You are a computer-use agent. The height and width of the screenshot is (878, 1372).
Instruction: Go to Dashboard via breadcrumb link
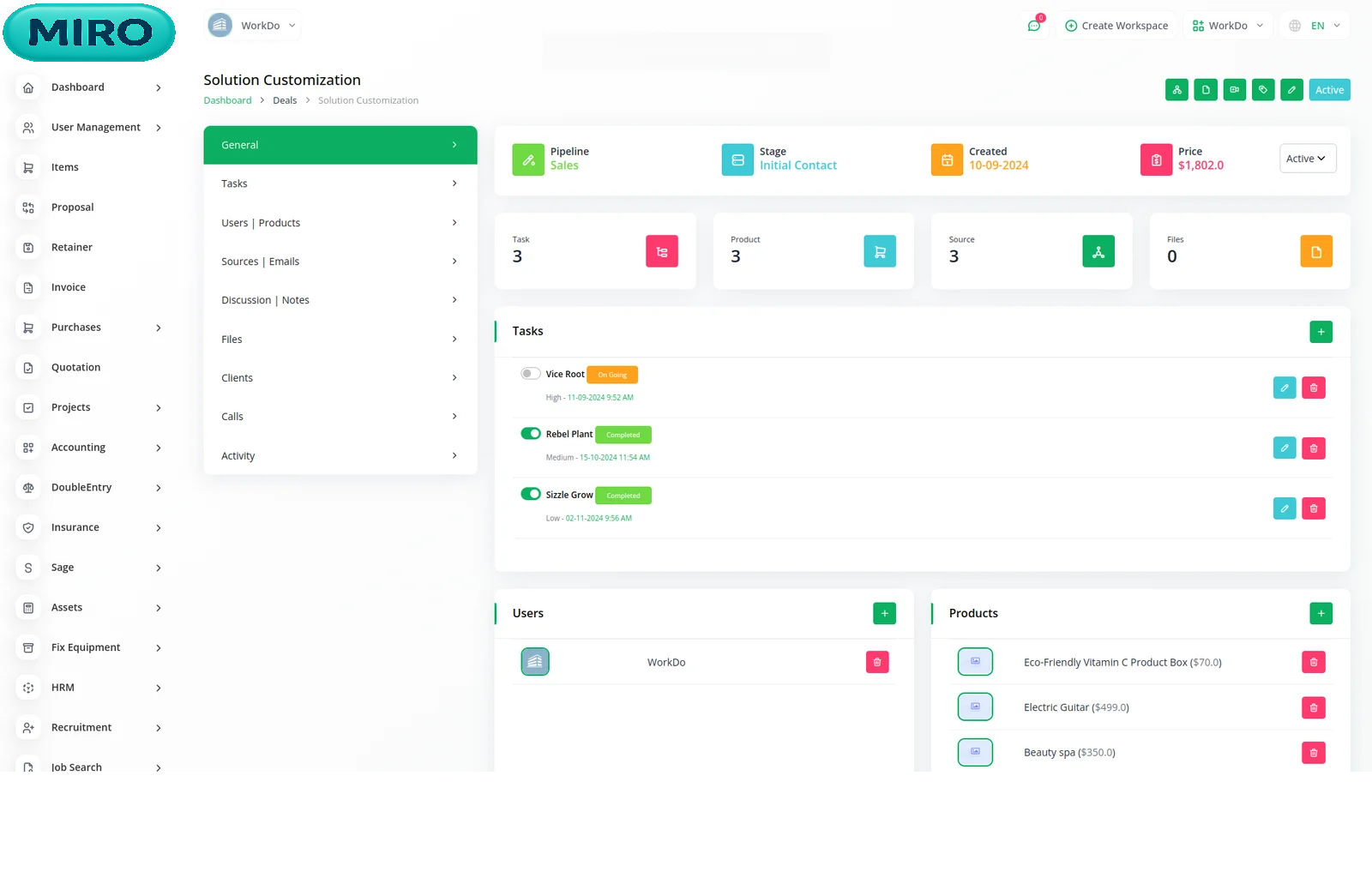227,100
